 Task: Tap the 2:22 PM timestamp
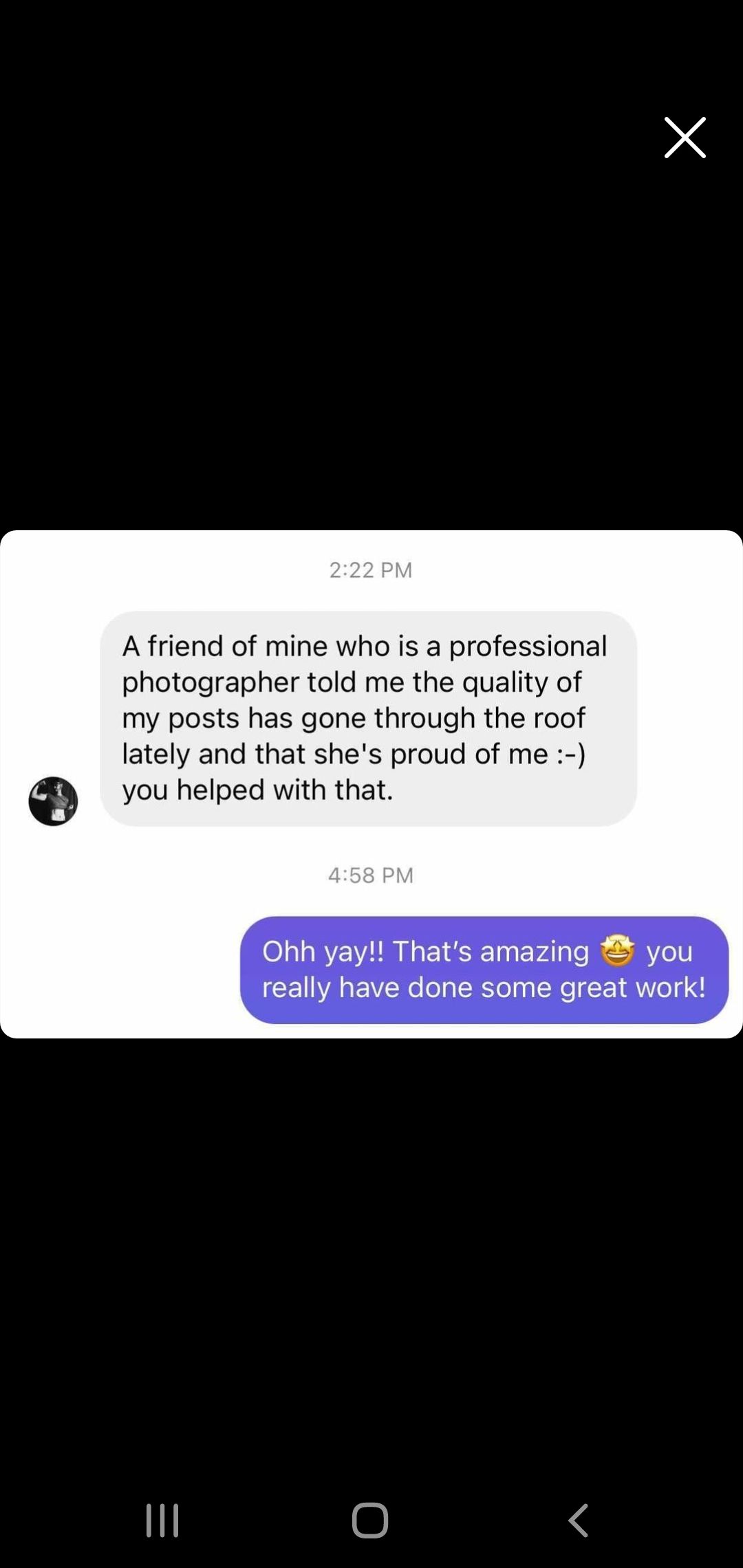[x=371, y=570]
